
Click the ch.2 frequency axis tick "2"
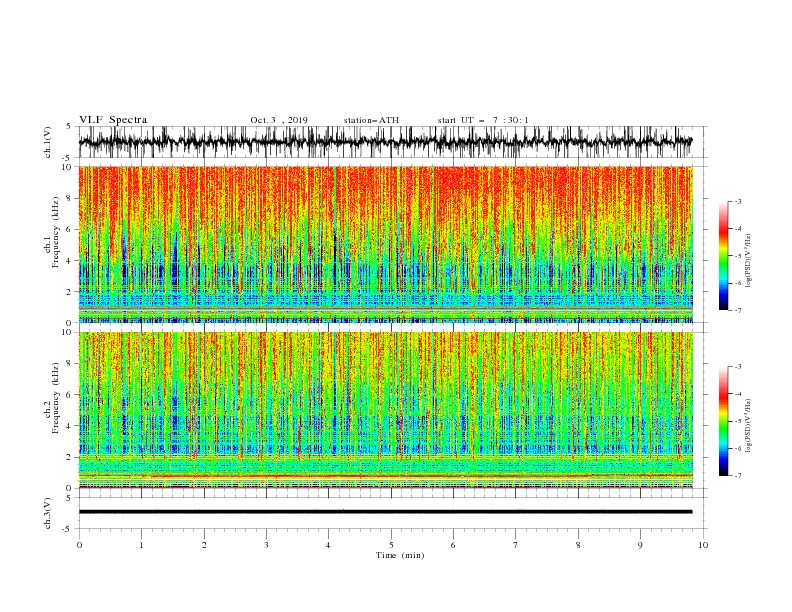point(70,457)
